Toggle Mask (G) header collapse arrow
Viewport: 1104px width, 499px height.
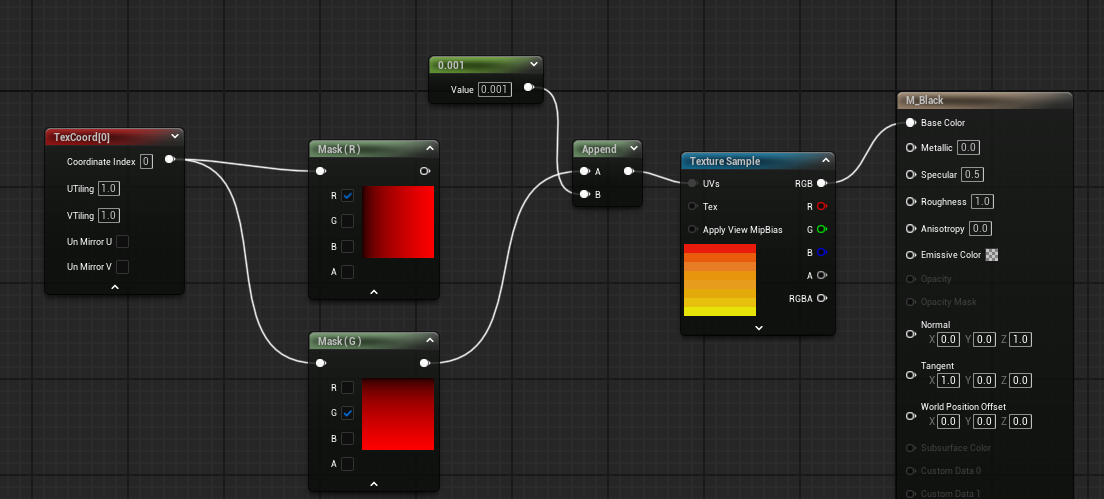pyautogui.click(x=429, y=341)
